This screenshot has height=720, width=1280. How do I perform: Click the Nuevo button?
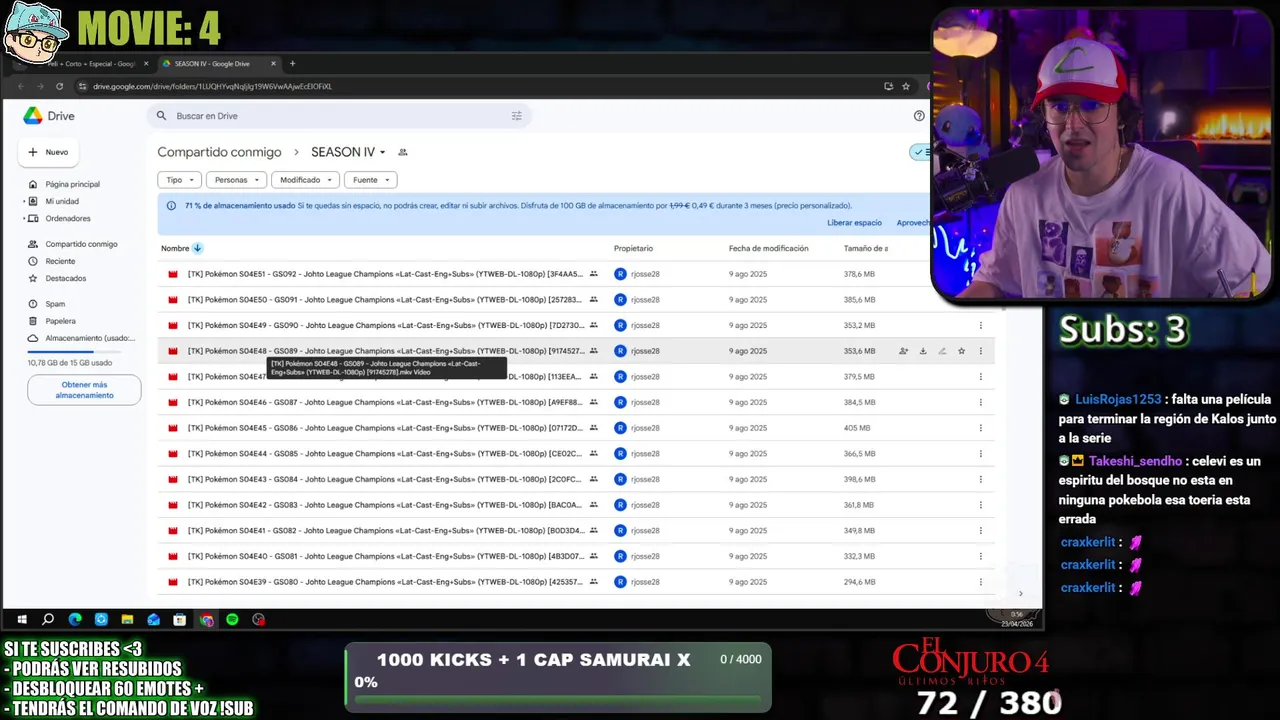coord(48,152)
